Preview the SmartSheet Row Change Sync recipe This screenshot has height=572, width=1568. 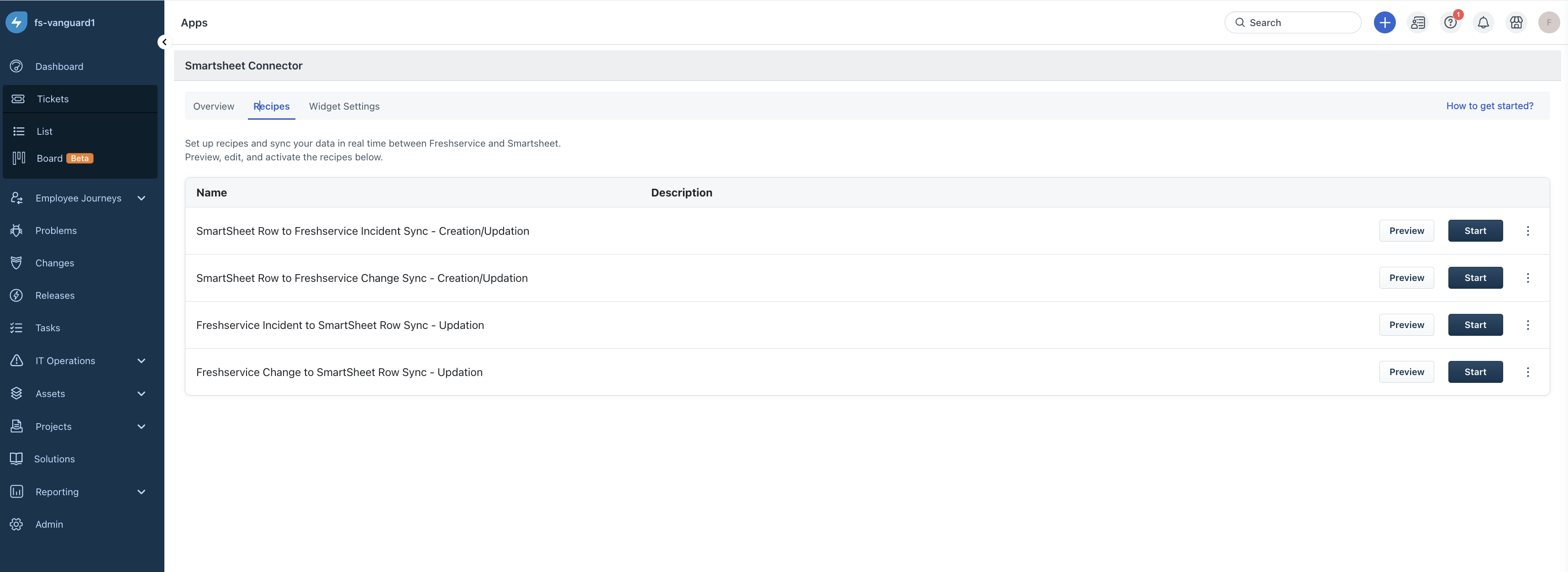pyautogui.click(x=1406, y=278)
